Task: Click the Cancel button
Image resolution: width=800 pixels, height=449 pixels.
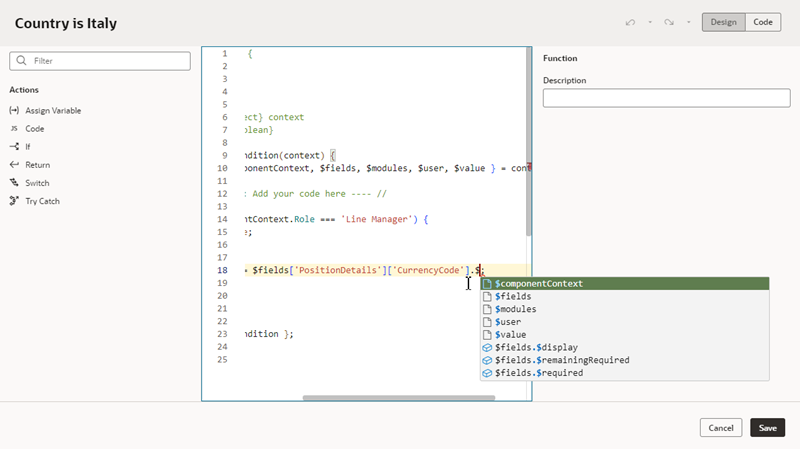Action: point(721,428)
